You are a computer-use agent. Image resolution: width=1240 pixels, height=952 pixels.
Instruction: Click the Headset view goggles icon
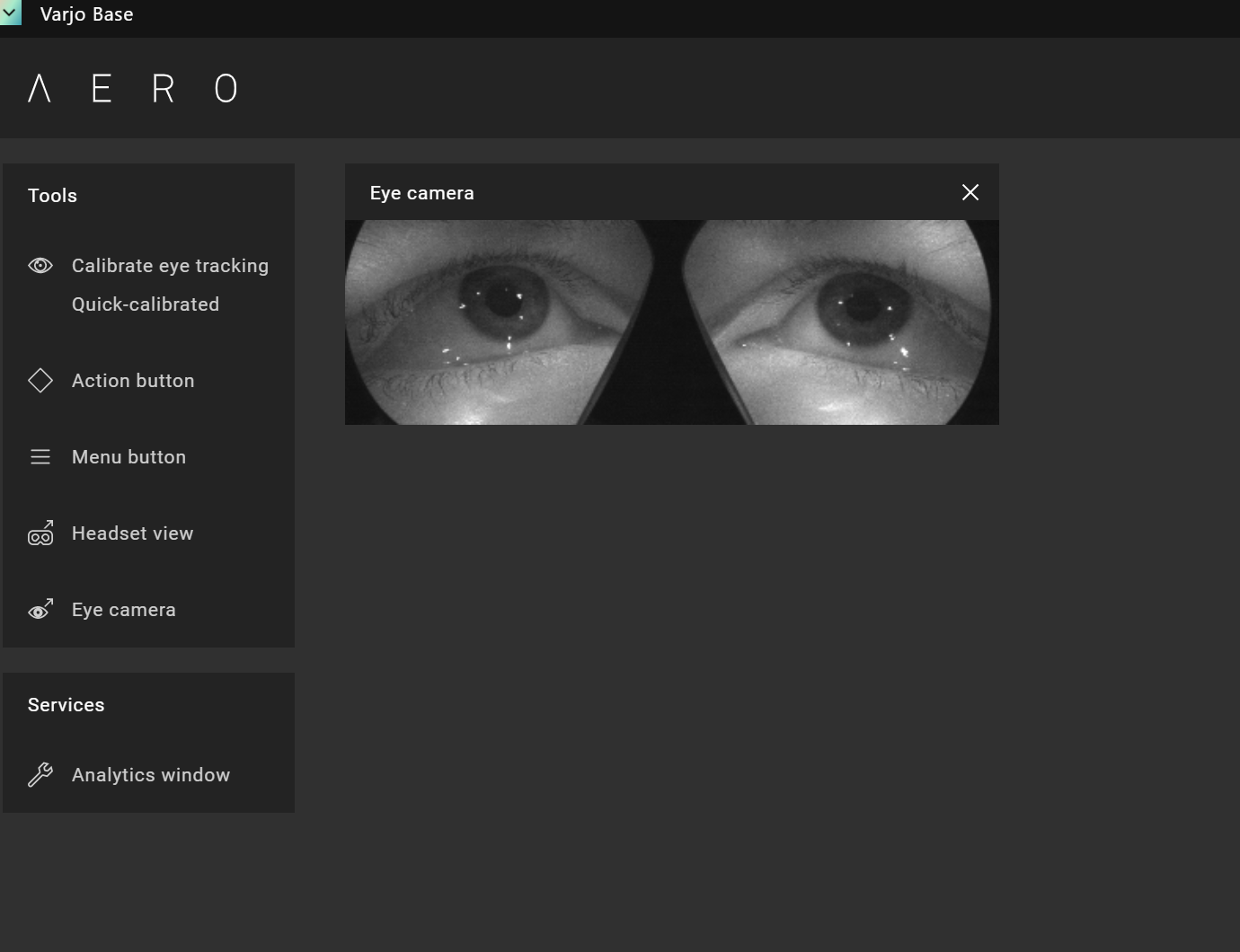pyautogui.click(x=40, y=533)
